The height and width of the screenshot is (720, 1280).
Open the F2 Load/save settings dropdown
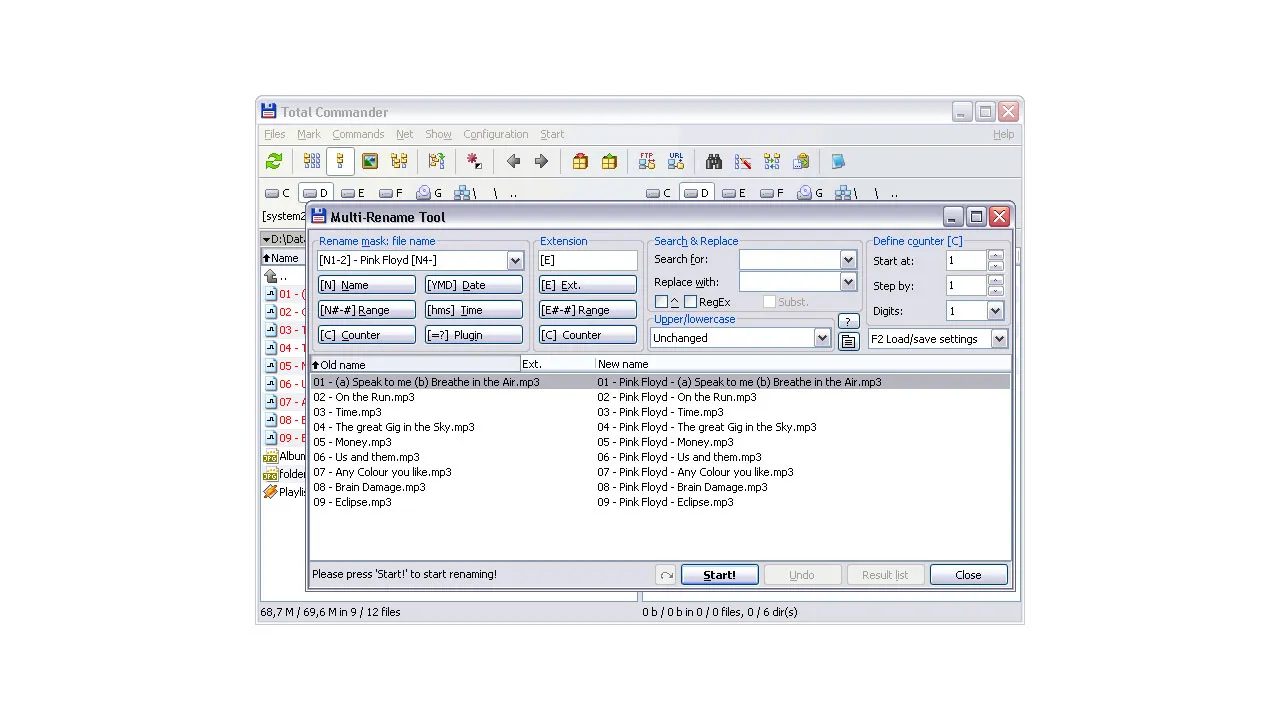click(x=999, y=339)
